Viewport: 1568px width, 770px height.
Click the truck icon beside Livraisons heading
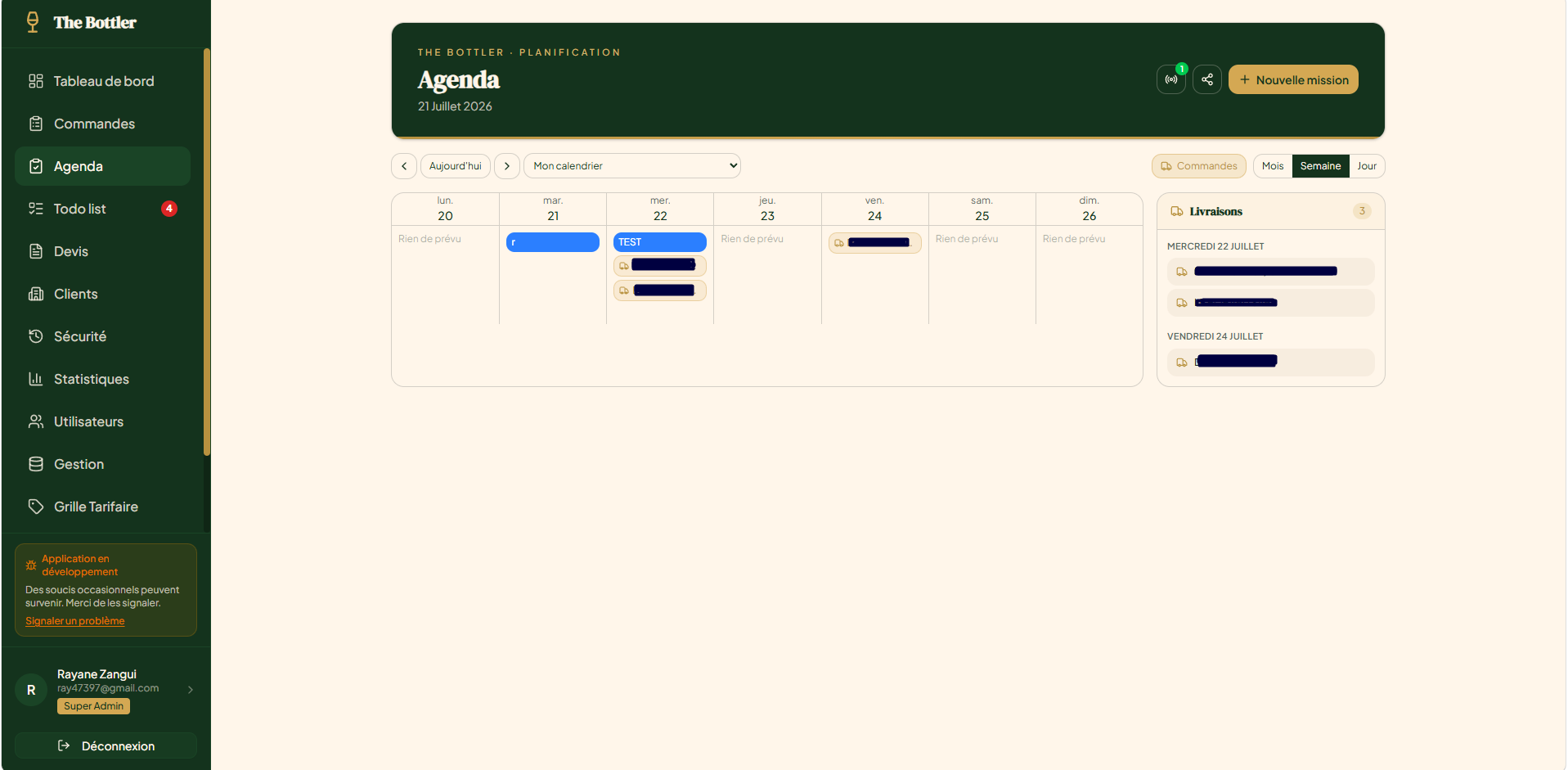(1177, 211)
